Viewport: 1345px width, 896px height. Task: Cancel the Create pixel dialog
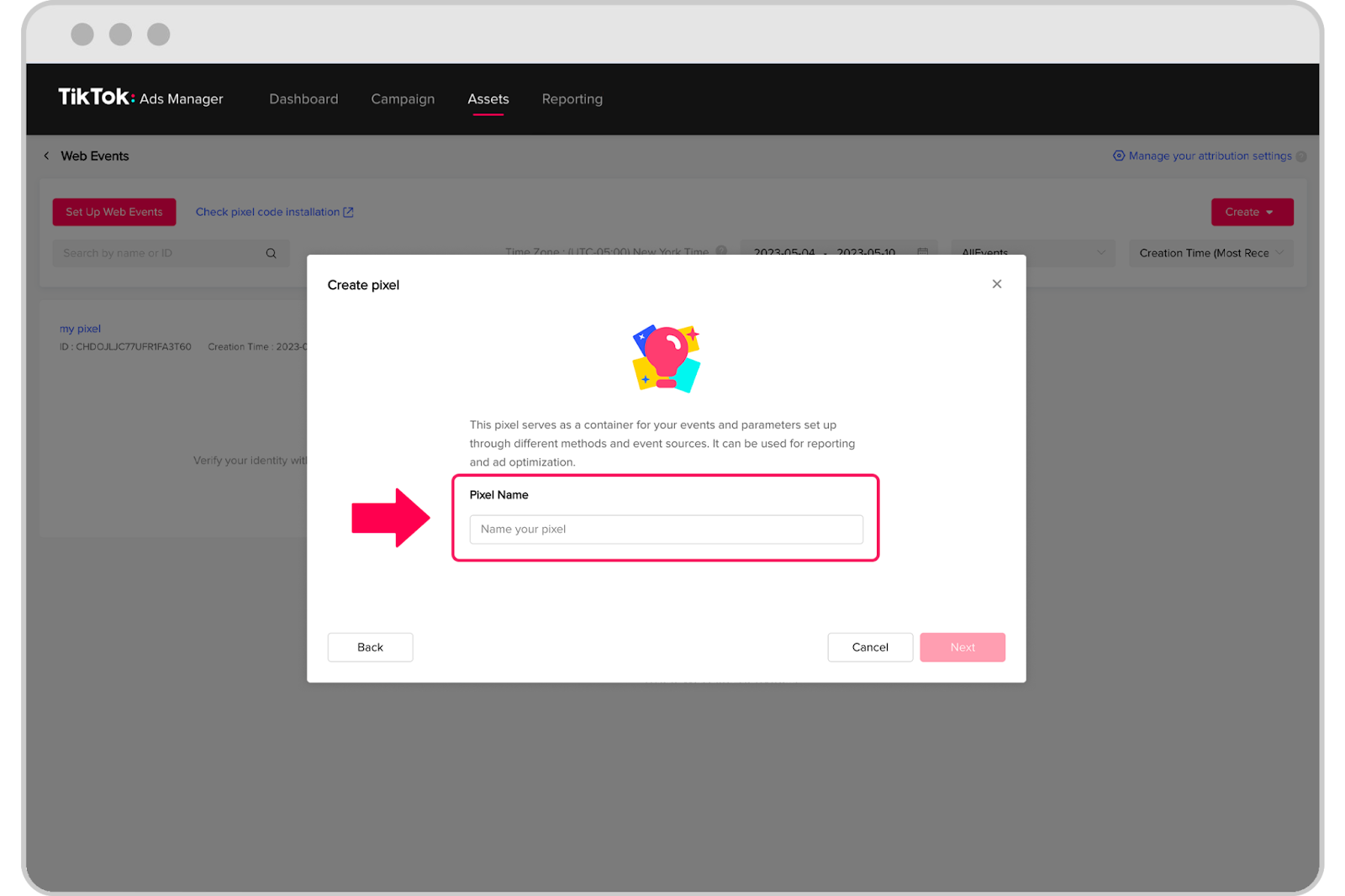click(x=870, y=647)
